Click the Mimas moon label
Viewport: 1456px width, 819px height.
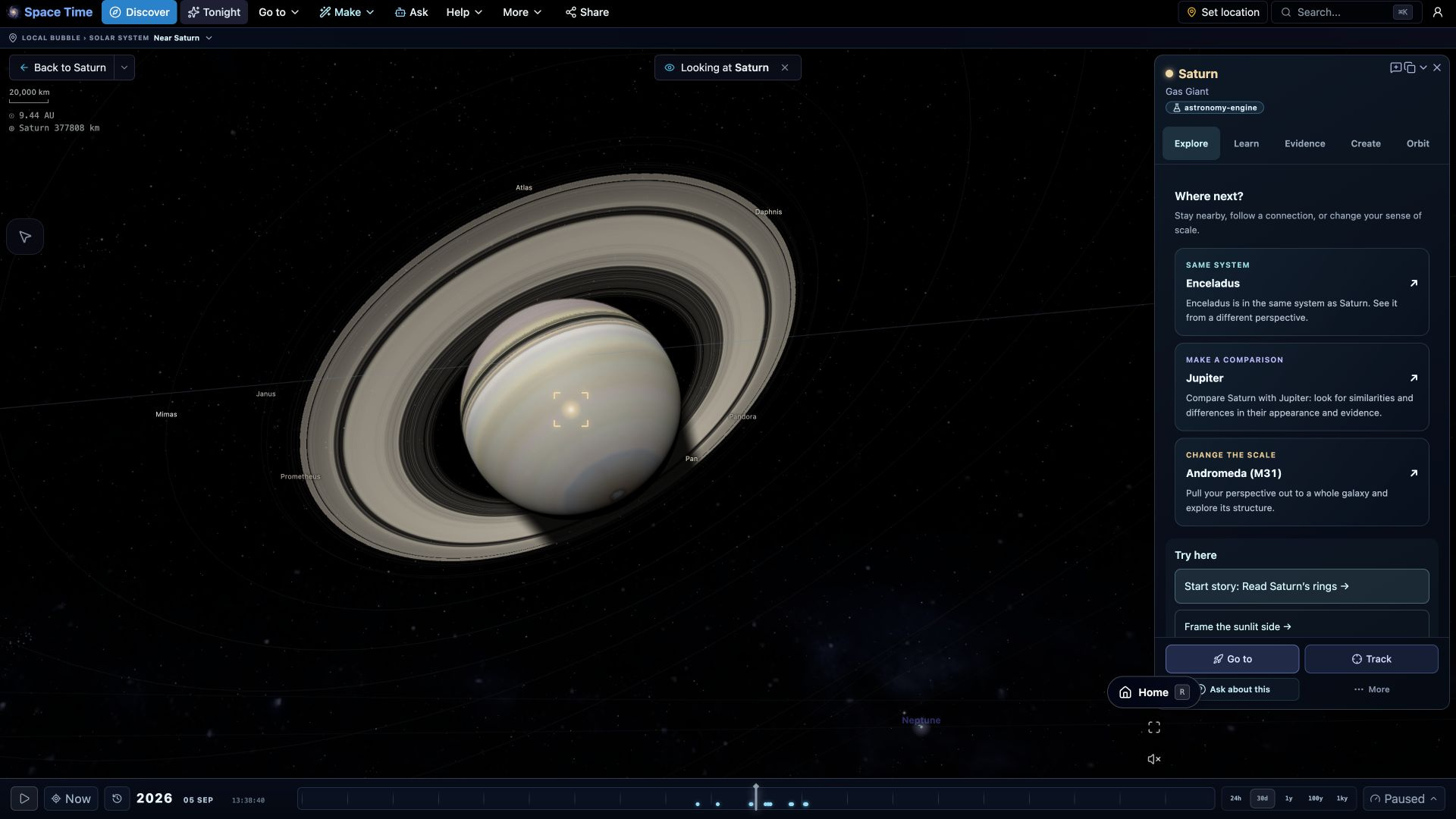(166, 414)
